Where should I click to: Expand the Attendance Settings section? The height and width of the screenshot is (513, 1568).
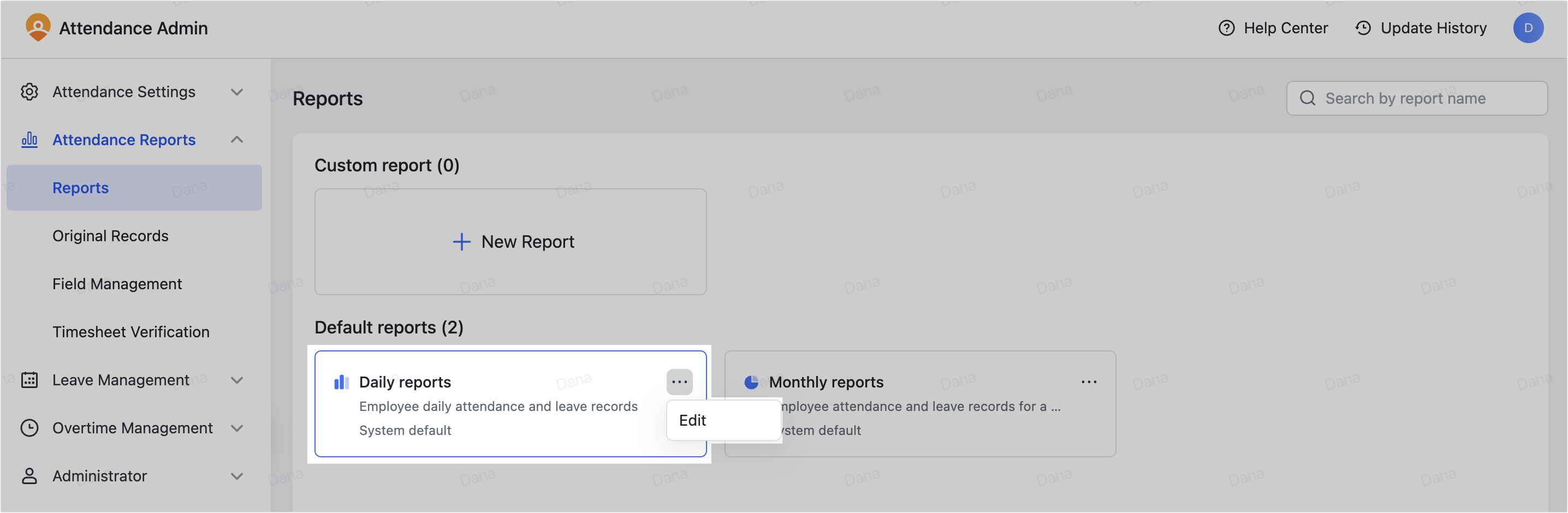pyautogui.click(x=237, y=92)
